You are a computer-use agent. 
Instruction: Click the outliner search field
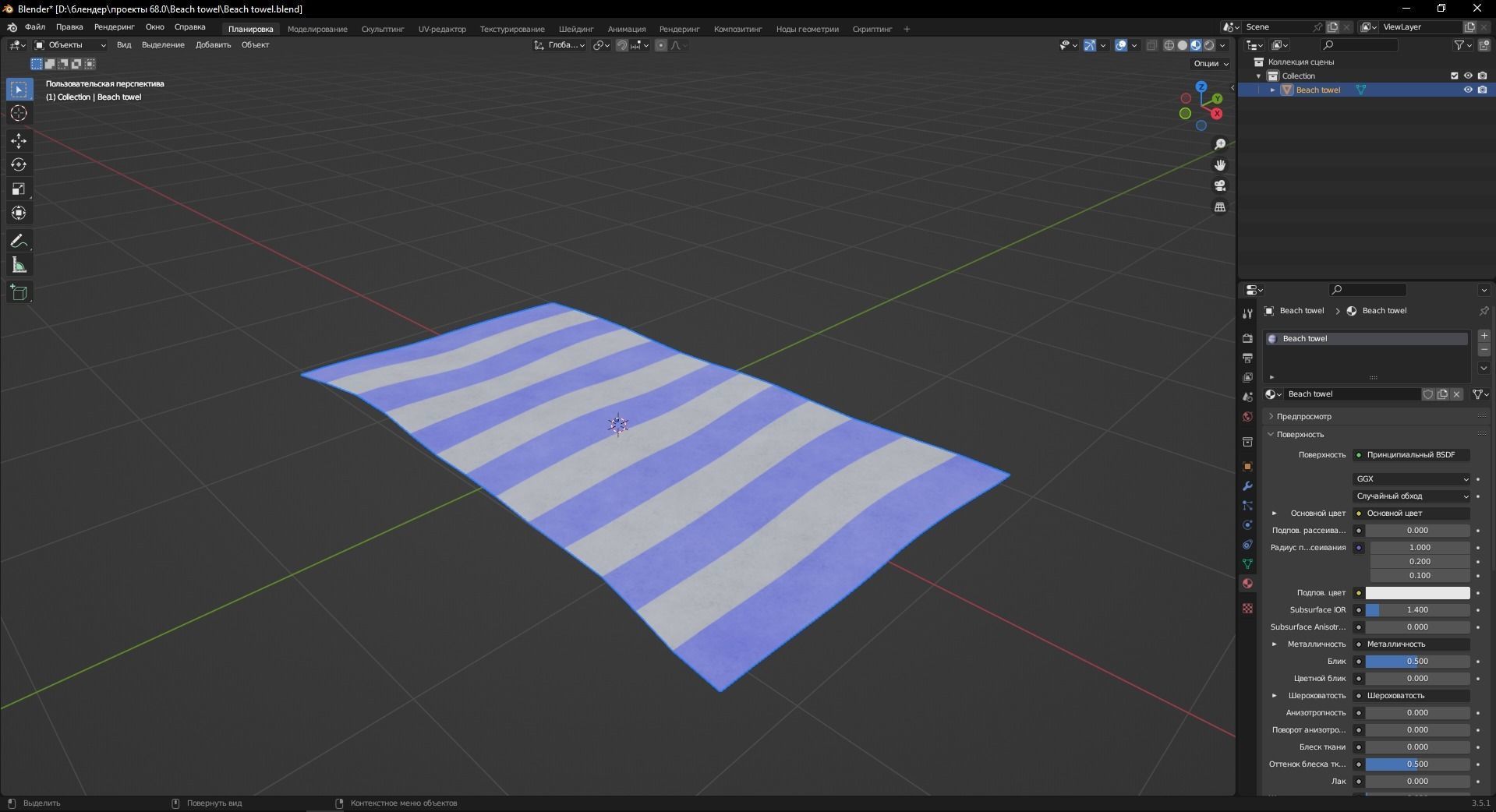[1360, 45]
